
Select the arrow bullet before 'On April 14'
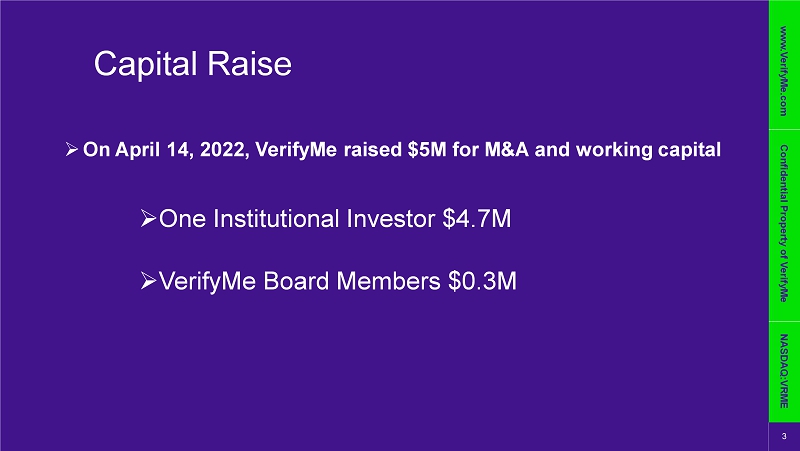(x=71, y=149)
